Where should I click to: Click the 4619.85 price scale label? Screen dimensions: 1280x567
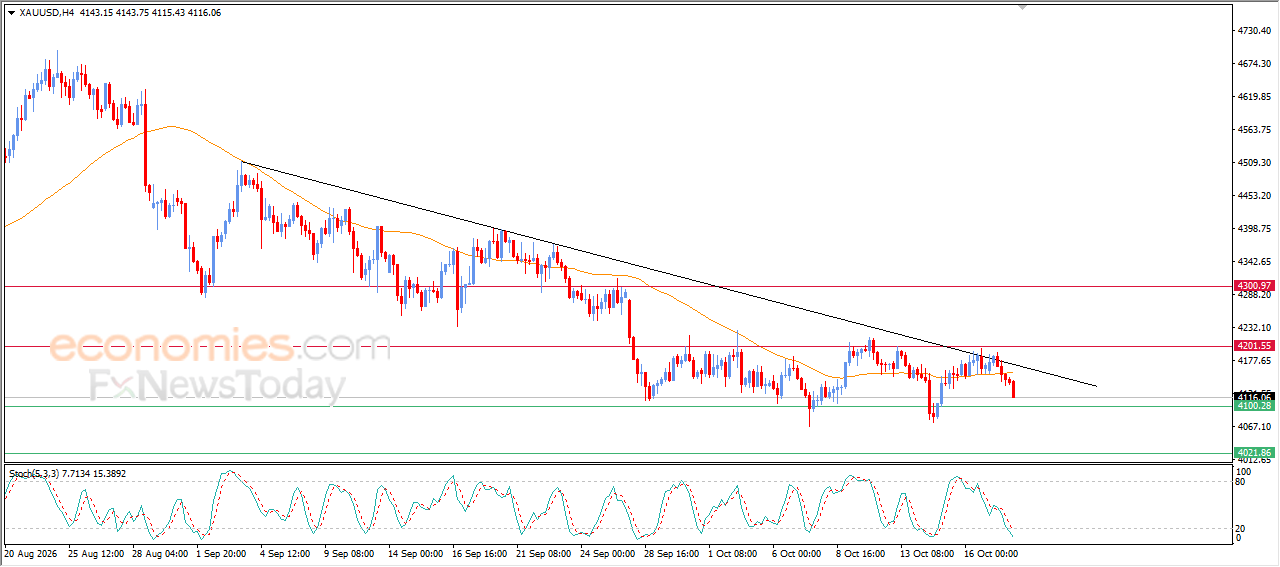[1253, 97]
